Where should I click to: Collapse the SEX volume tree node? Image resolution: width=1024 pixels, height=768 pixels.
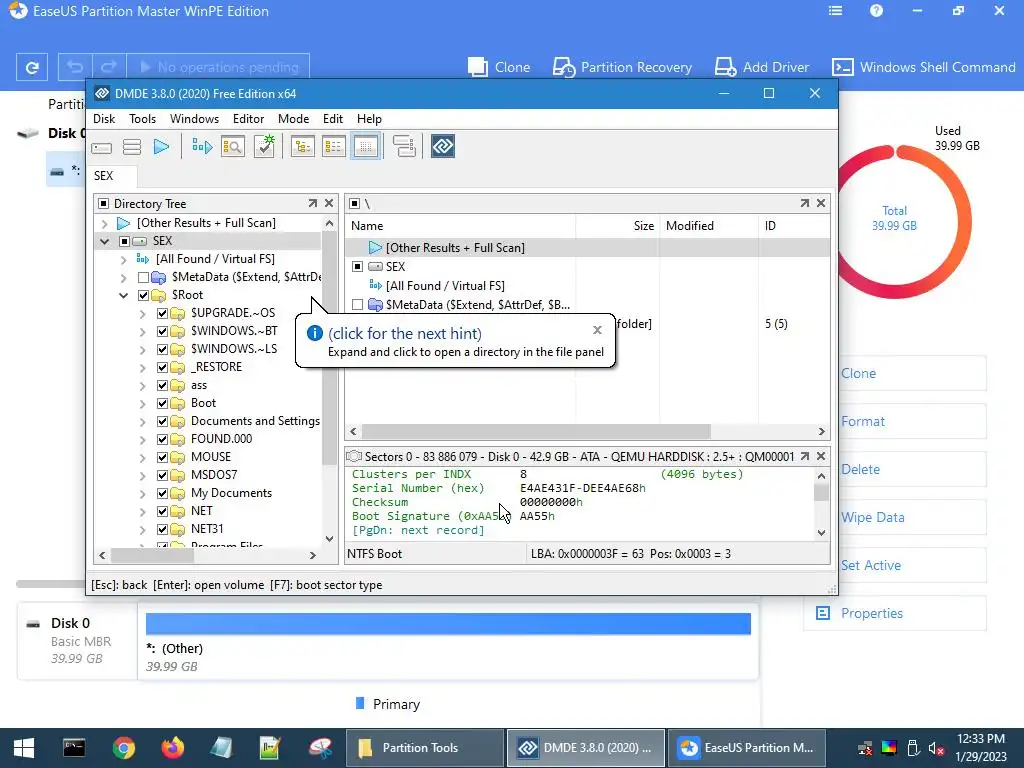point(104,242)
